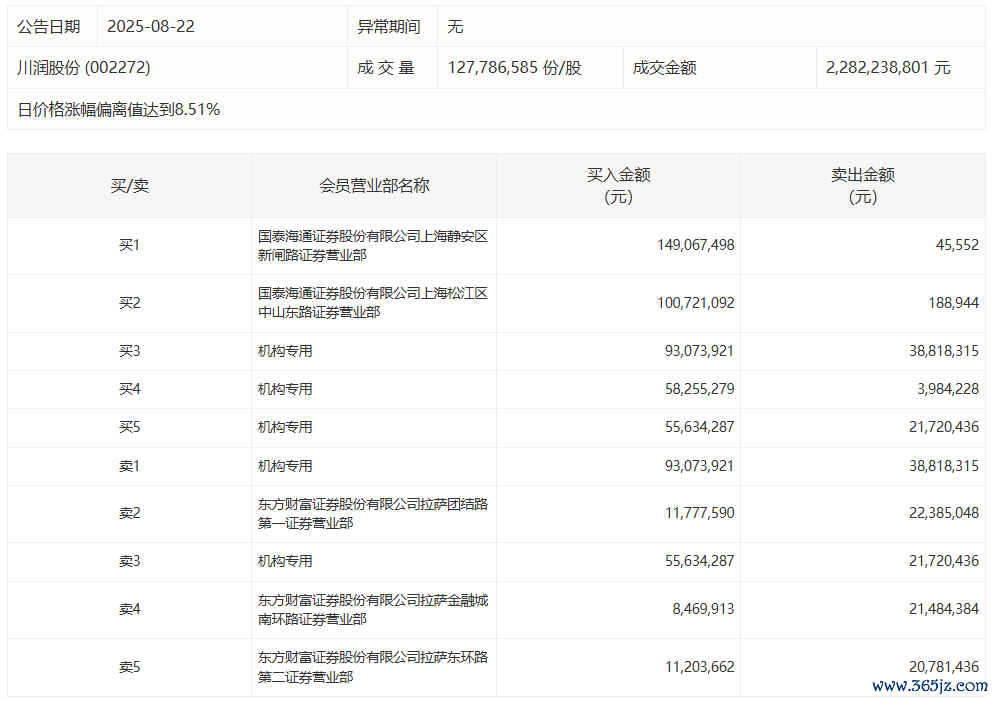
Task: Select the 卖5 row label
Action: [129, 667]
